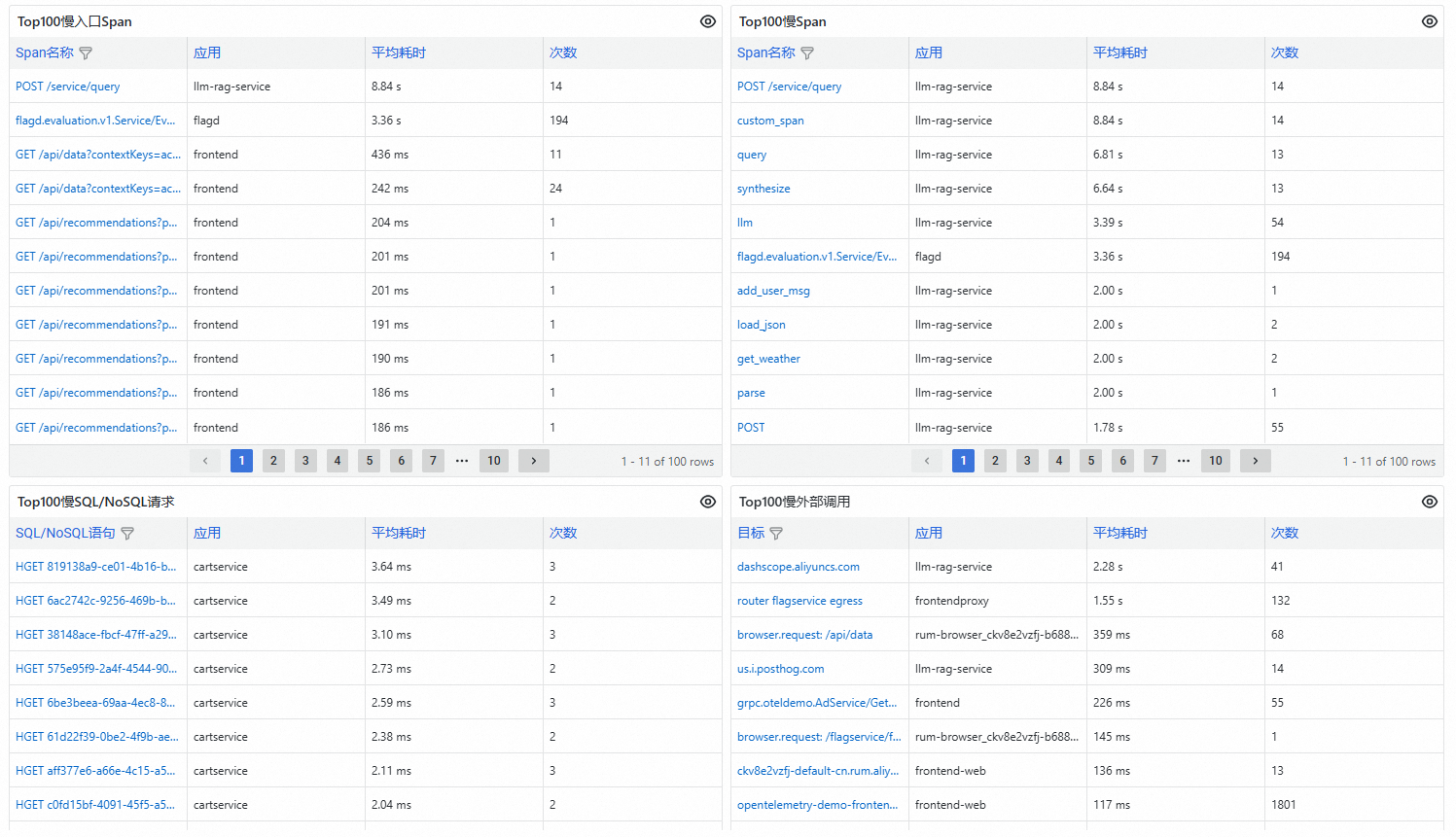This screenshot has width=1456, height=837.
Task: Open add_user_msg span link
Action: pyautogui.click(x=773, y=291)
